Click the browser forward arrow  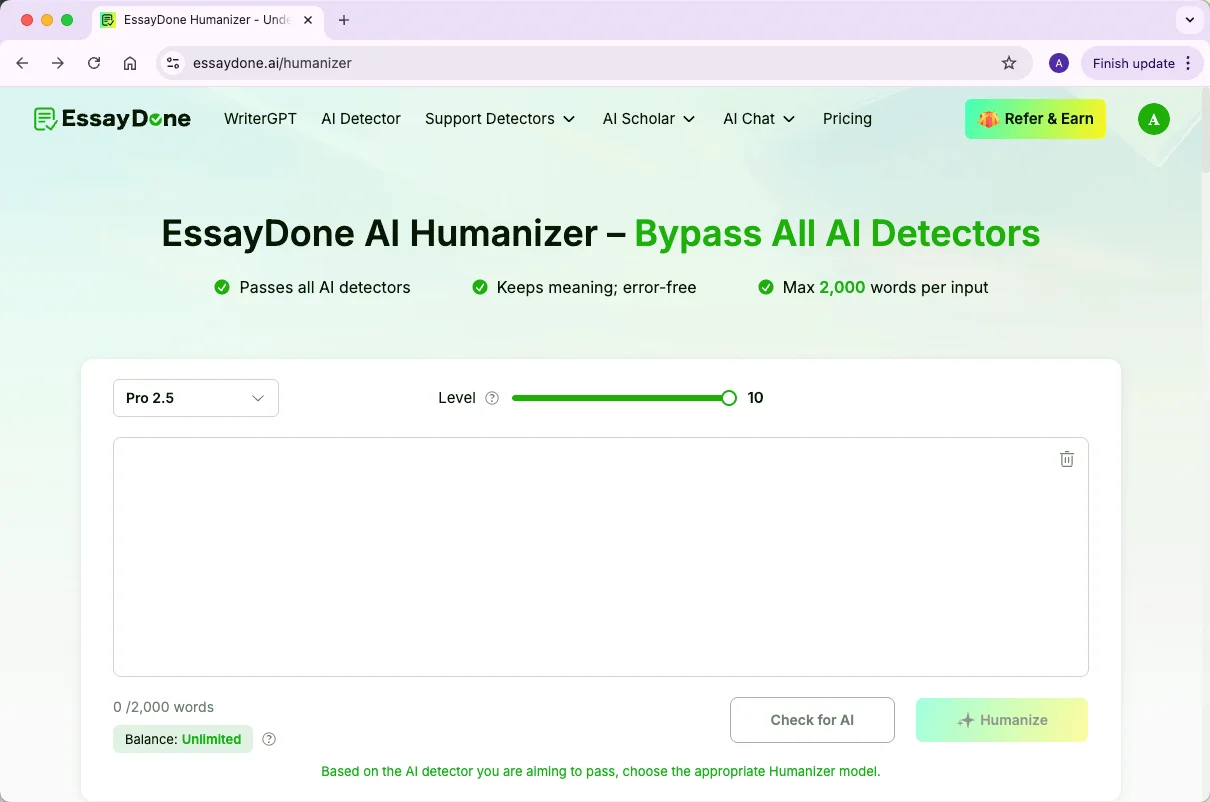tap(58, 63)
